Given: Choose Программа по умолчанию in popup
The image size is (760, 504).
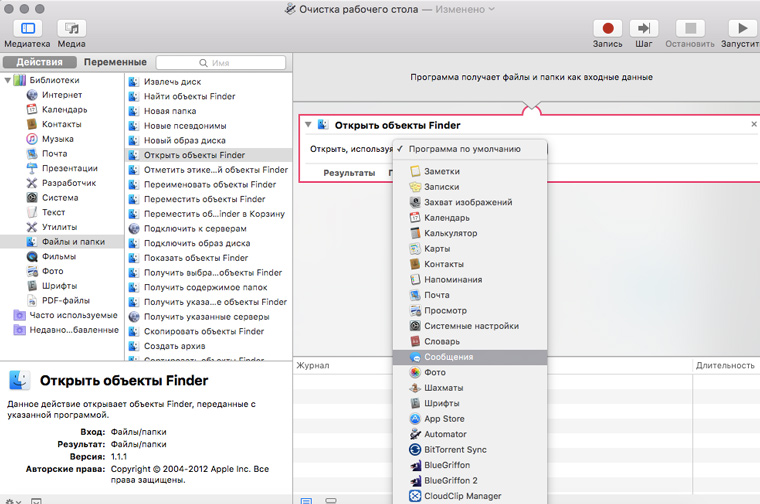Looking at the screenshot, I should 470,149.
